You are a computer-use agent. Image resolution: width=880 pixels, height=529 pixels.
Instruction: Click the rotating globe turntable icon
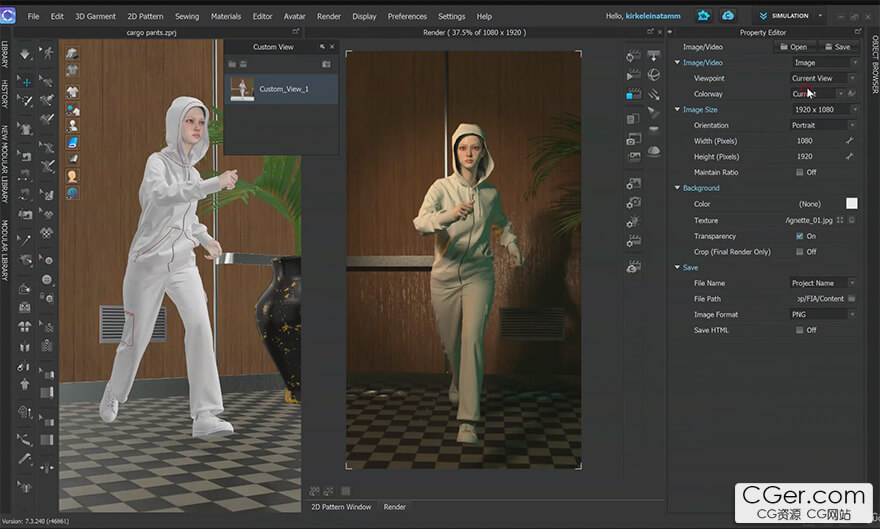(654, 75)
